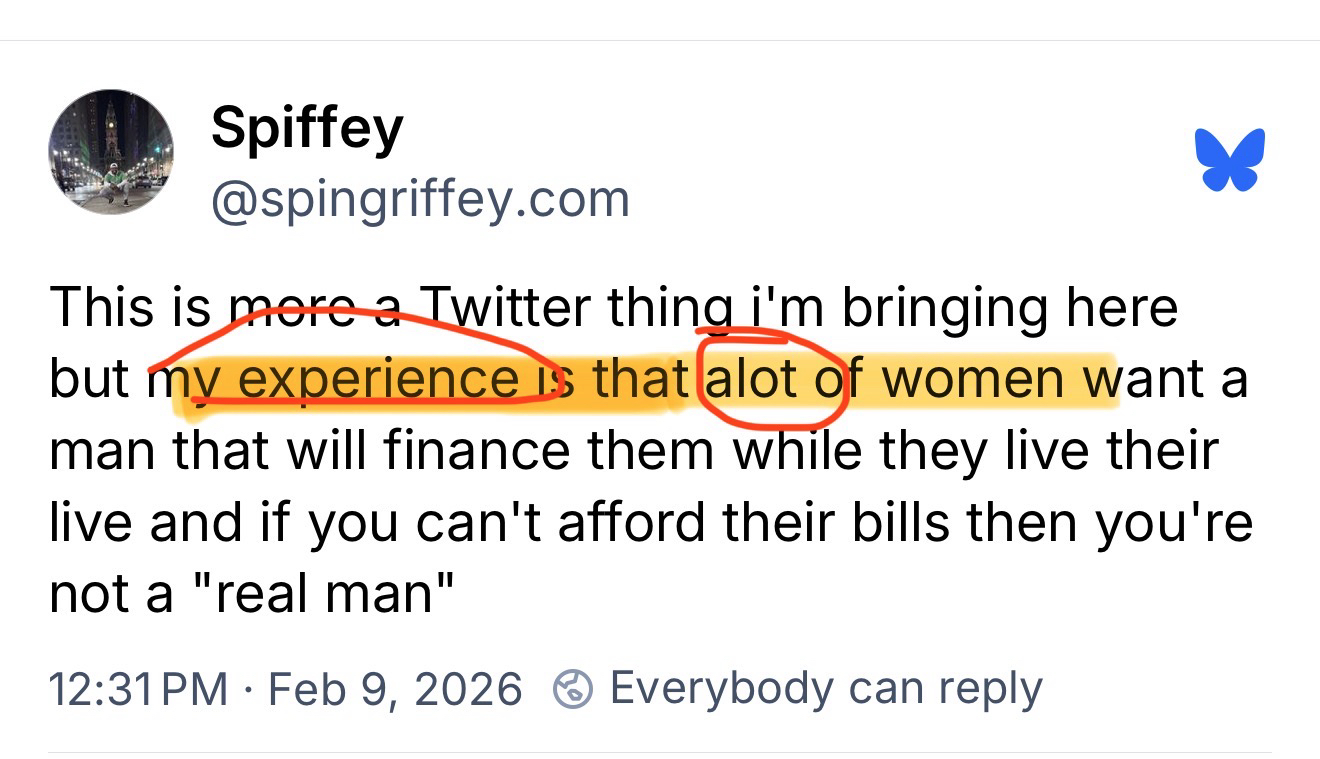The width and height of the screenshot is (1320, 759).
Task: Click the 12:31 PM timestamp
Action: pyautogui.click(x=138, y=689)
